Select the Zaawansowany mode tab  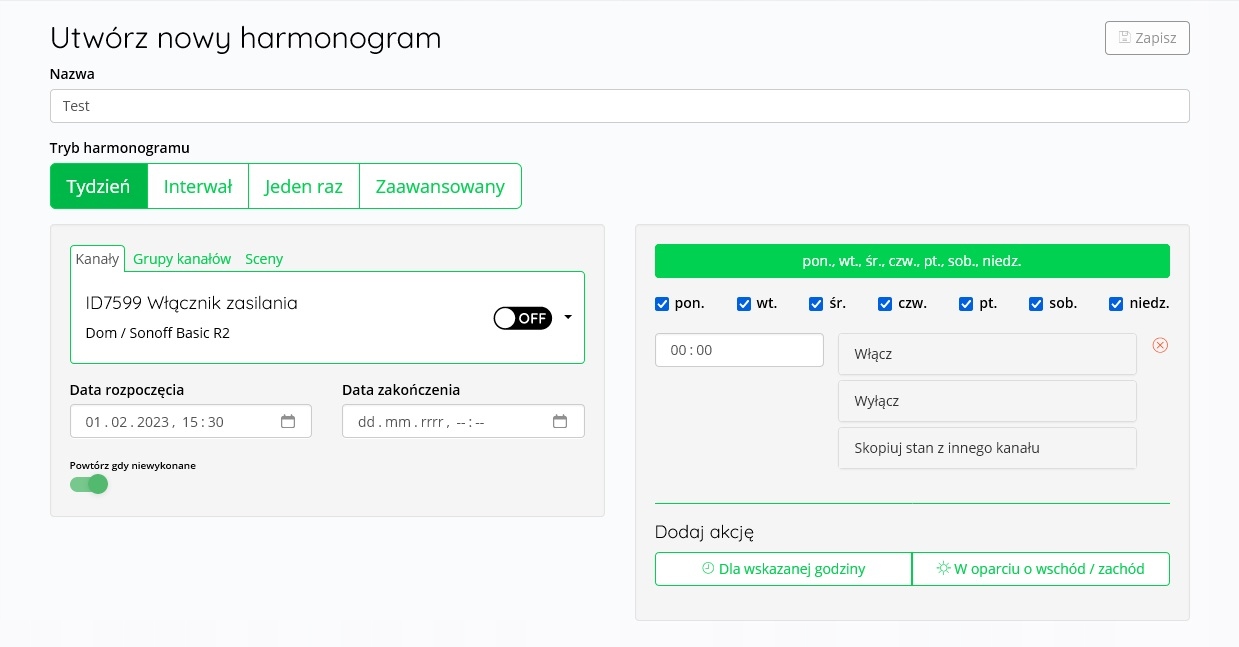click(x=440, y=186)
